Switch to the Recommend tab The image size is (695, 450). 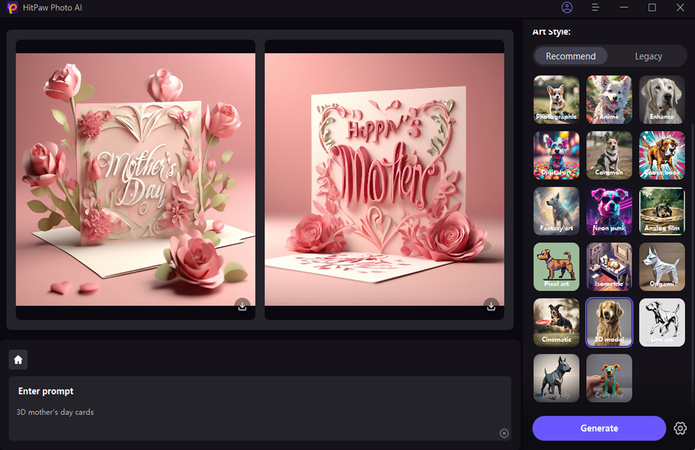click(x=570, y=56)
